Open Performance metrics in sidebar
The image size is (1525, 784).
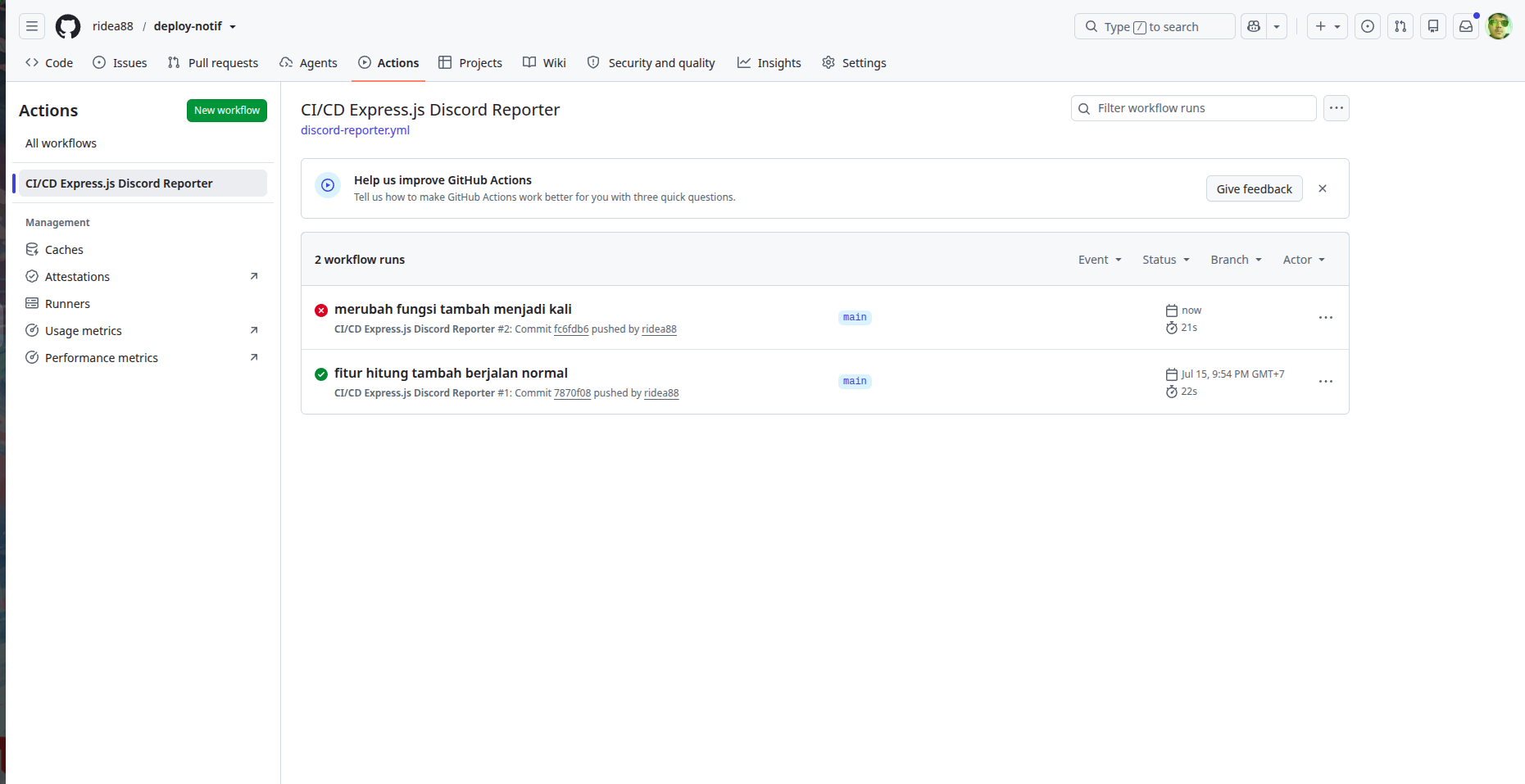click(x=143, y=358)
